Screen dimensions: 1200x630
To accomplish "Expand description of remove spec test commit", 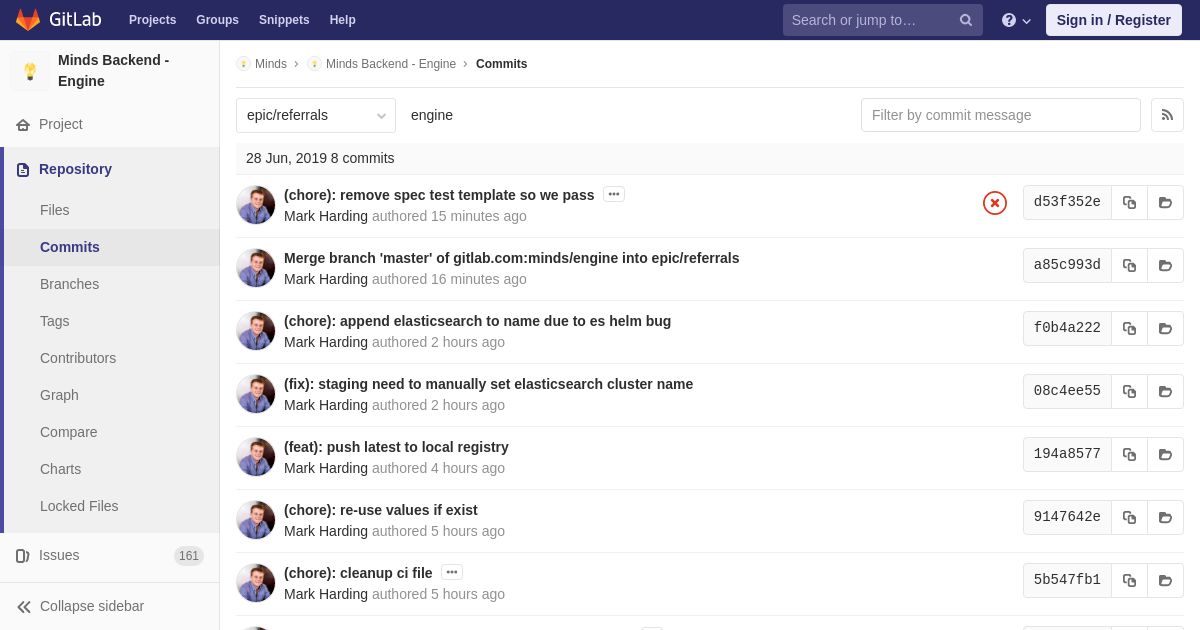I will point(614,194).
